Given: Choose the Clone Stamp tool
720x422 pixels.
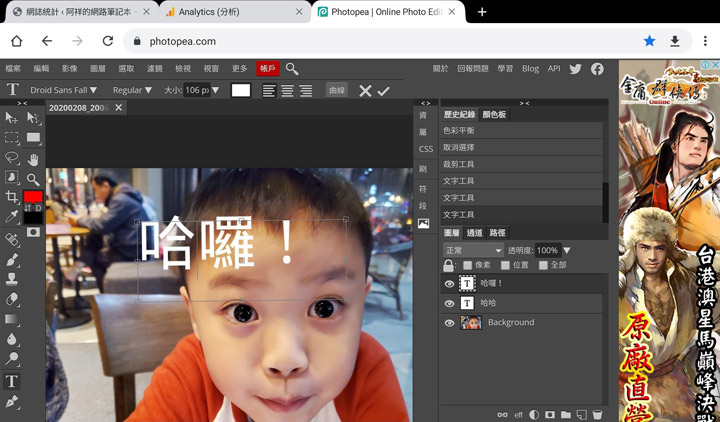Looking at the screenshot, I should coord(11,279).
